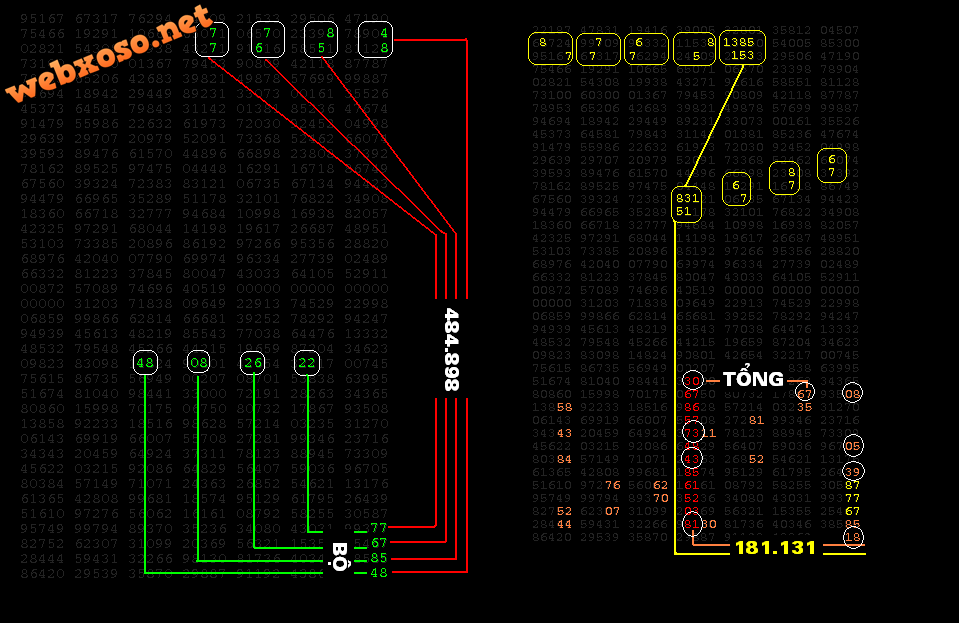
Task: Click the circled red number 73
Action: 692,433
